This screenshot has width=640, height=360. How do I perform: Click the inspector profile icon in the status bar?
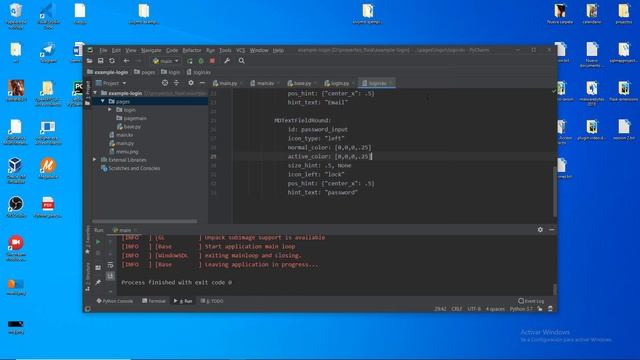pyautogui.click(x=550, y=309)
